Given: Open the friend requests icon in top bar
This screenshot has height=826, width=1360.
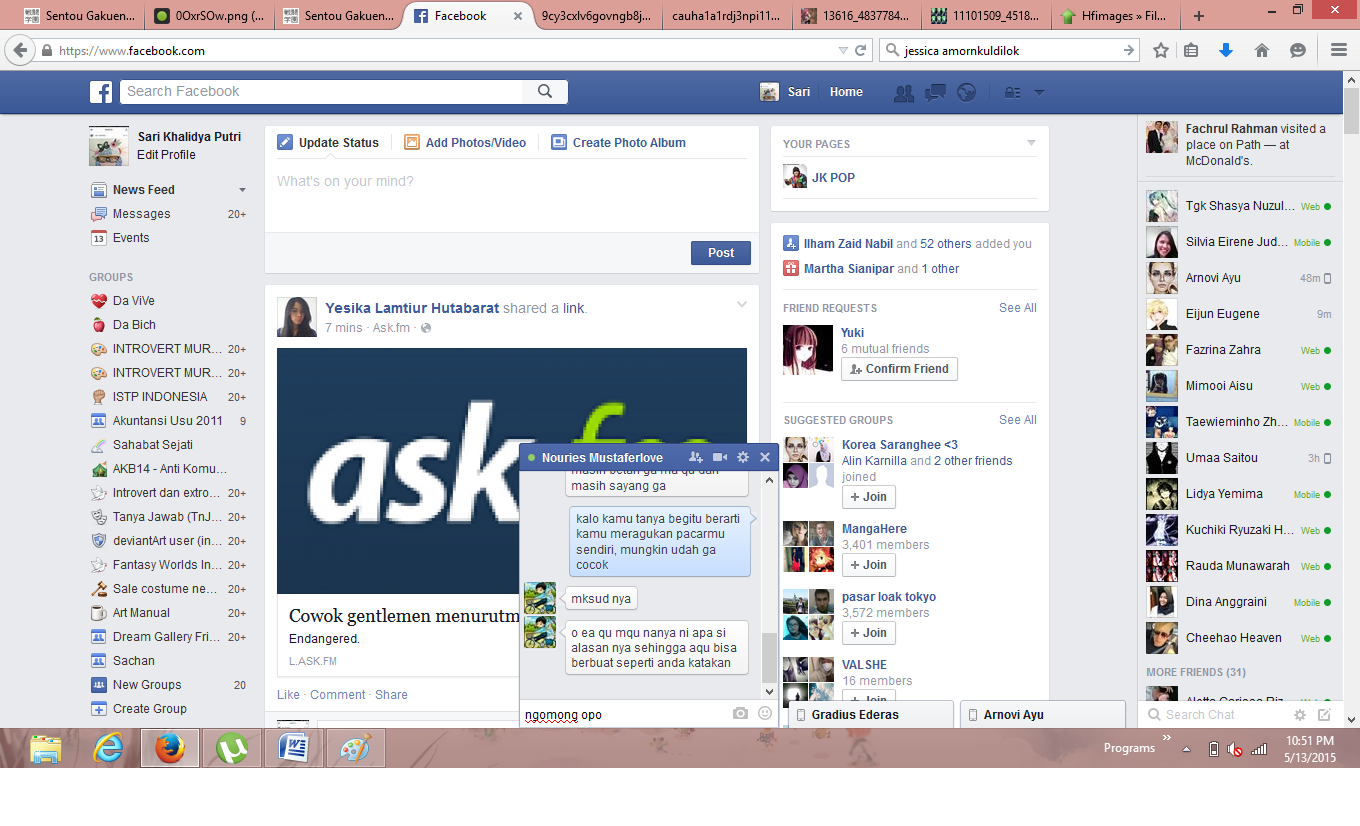Looking at the screenshot, I should (904, 92).
